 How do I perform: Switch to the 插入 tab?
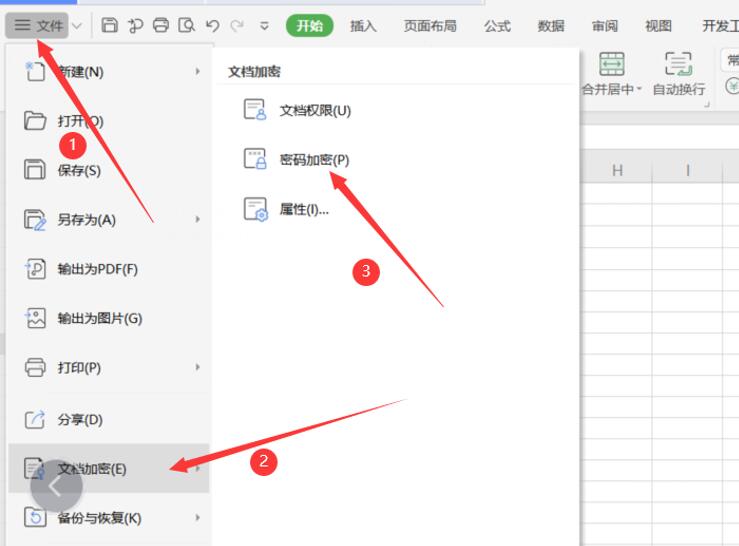pos(363,26)
